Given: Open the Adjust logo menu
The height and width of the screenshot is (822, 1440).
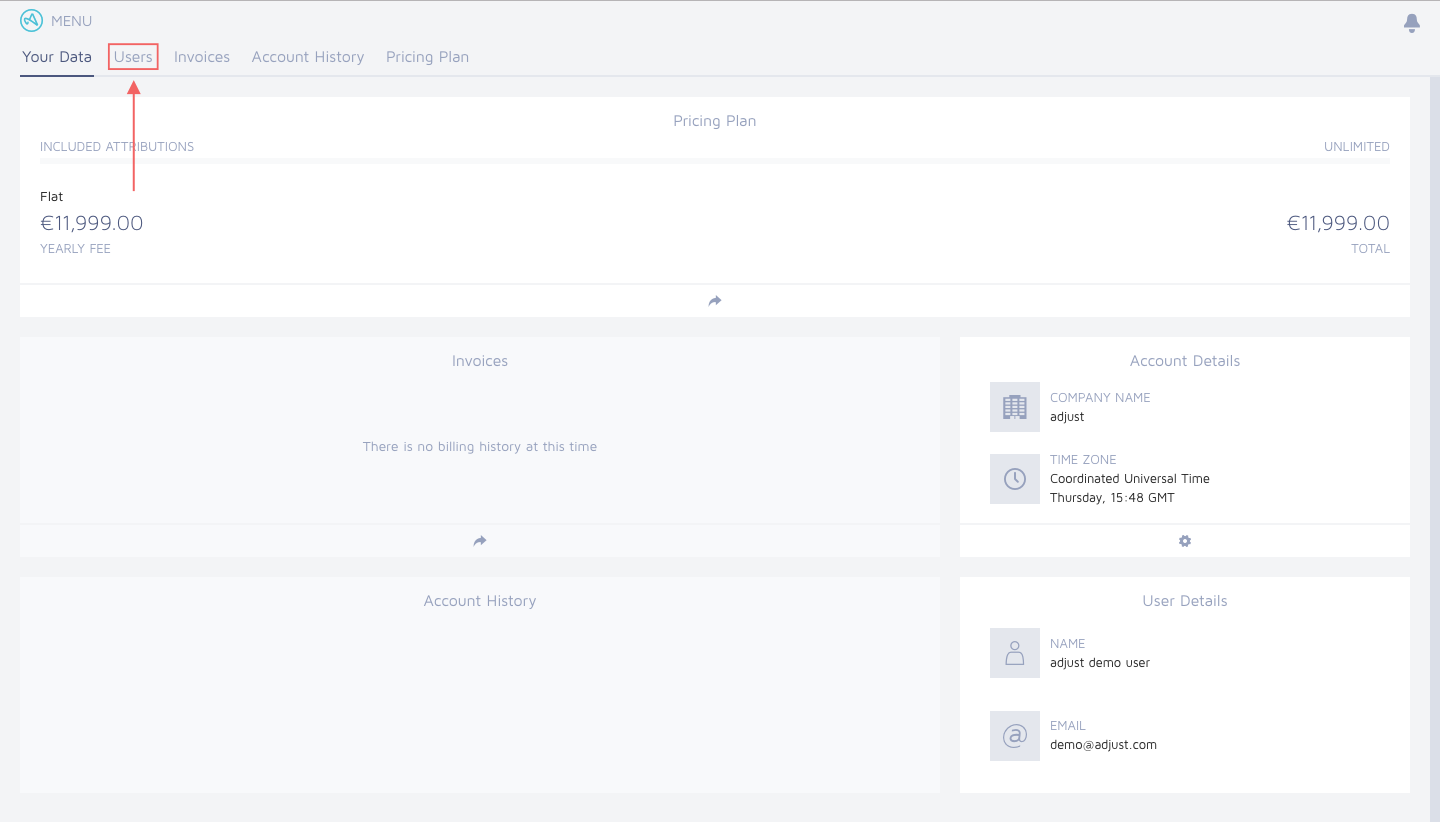Looking at the screenshot, I should 30,20.
